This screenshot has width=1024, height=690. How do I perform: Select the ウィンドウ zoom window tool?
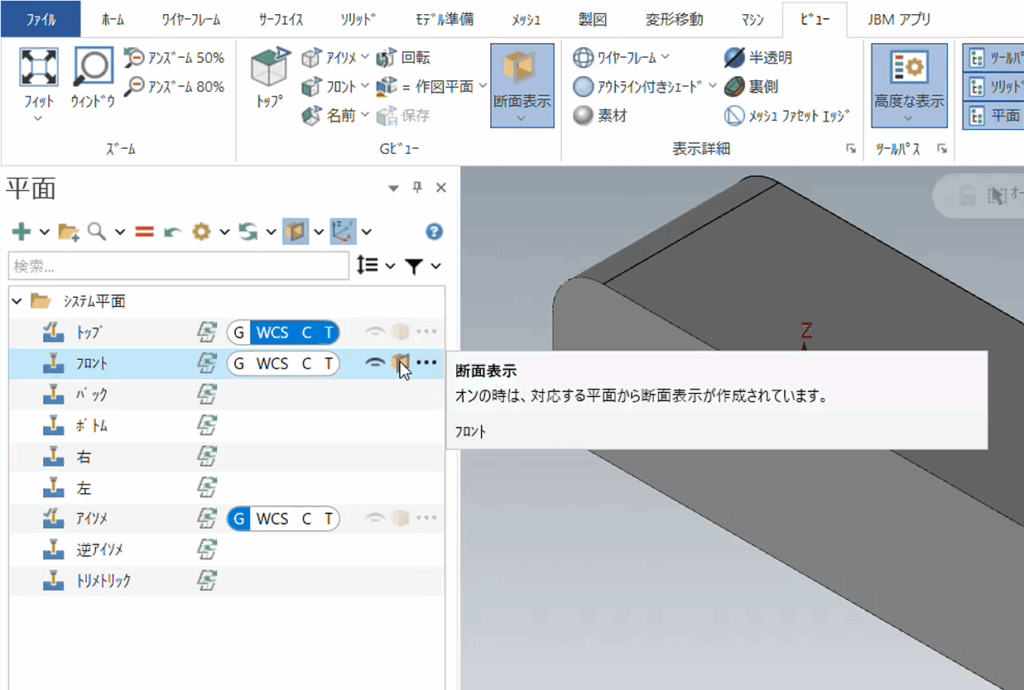point(93,67)
